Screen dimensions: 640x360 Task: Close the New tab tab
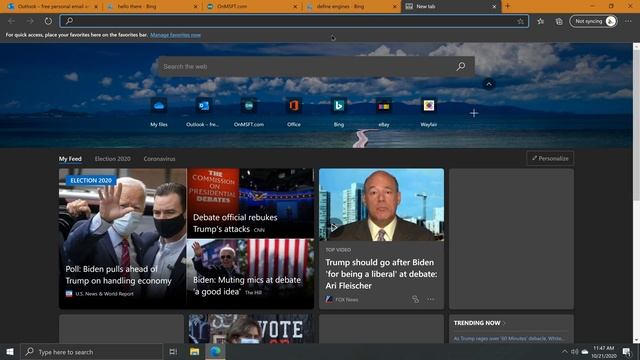click(494, 7)
